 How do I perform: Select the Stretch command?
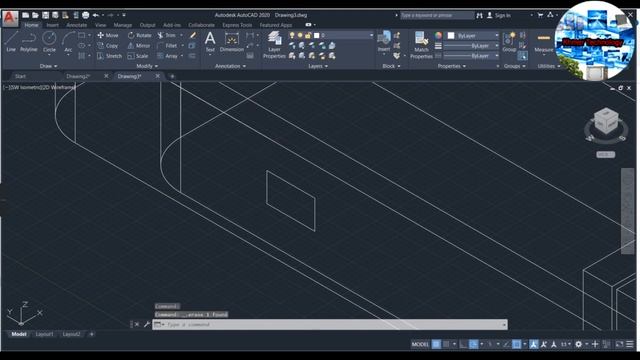coord(109,56)
